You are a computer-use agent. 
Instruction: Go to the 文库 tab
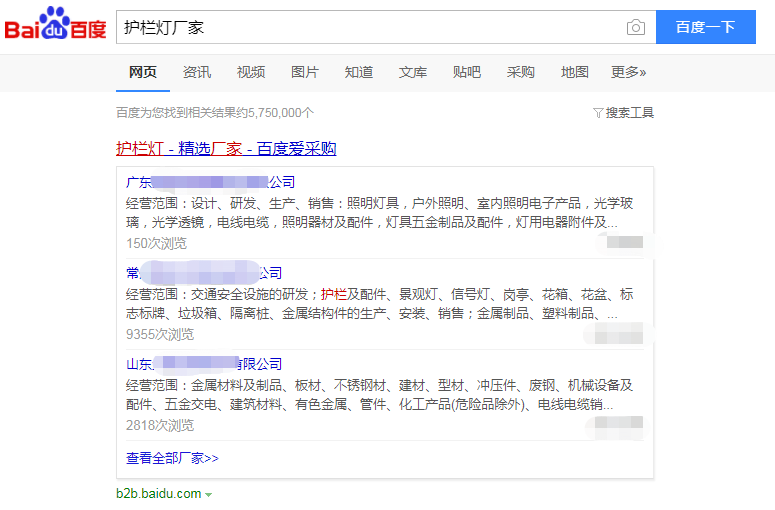pos(413,72)
